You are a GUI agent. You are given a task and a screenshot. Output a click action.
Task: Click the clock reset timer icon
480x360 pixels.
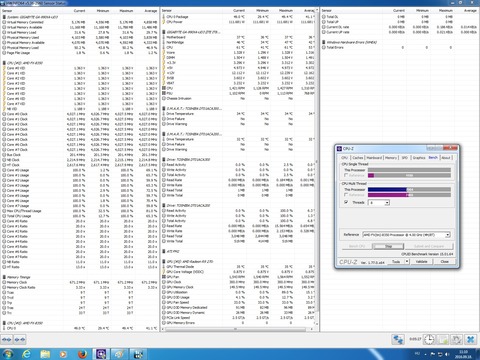click(x=429, y=340)
